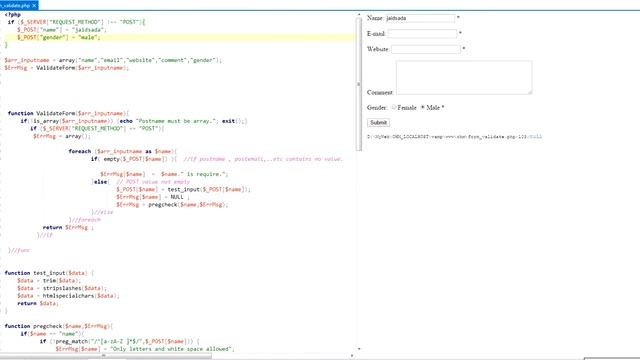Click the "function test_input" declaration line
The height and width of the screenshot is (360, 640).
(x=49, y=273)
